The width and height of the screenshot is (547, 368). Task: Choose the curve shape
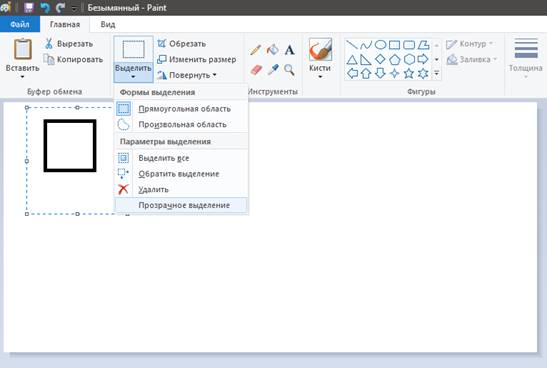[366, 45]
